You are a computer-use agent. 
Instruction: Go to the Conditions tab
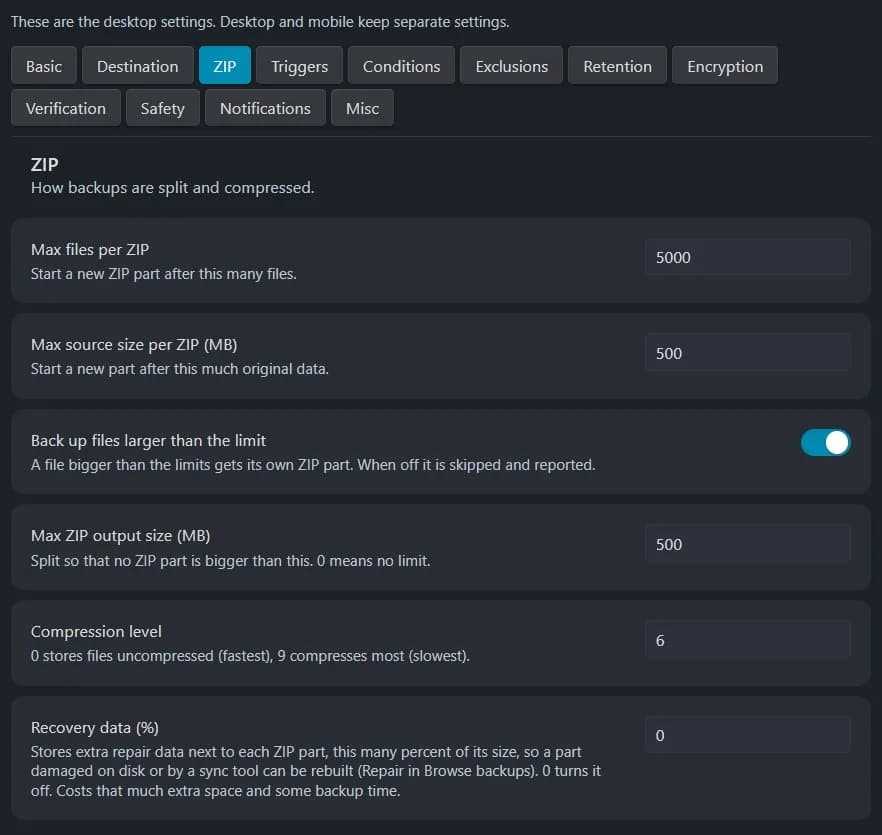click(x=401, y=66)
